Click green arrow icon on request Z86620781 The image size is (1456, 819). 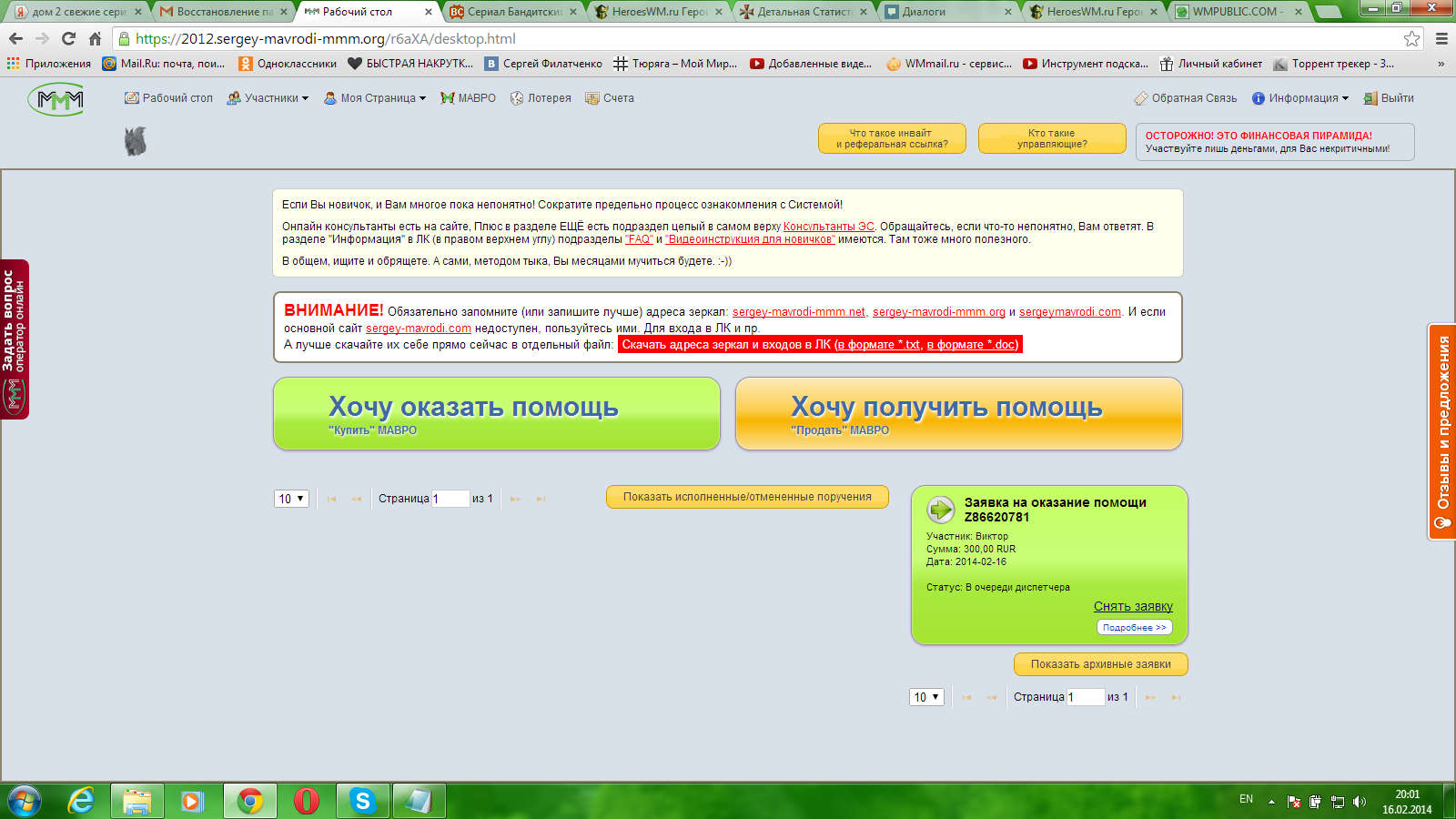click(940, 510)
